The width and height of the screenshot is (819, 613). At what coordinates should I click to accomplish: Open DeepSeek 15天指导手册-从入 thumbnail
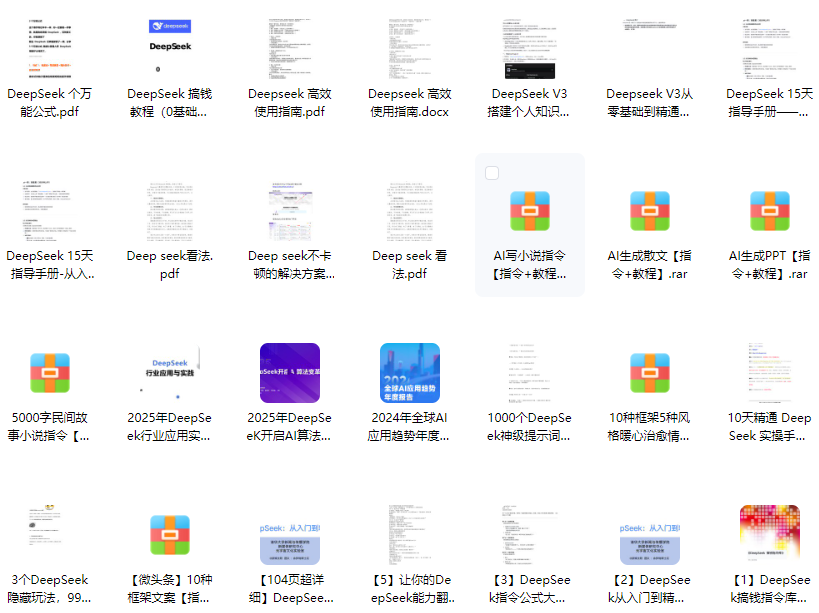pyautogui.click(x=50, y=211)
